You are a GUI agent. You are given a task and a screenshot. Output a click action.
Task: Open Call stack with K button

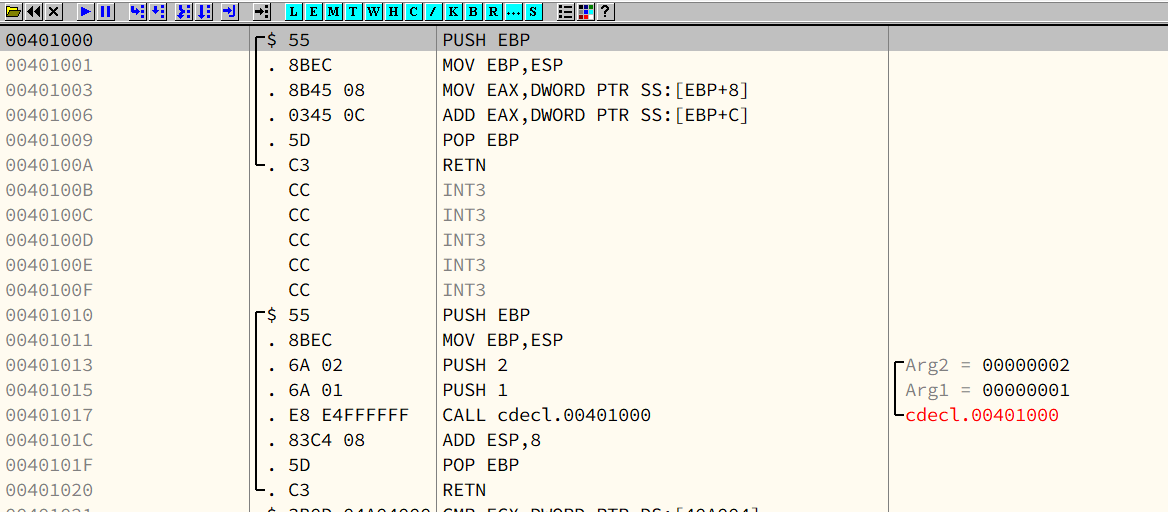454,12
